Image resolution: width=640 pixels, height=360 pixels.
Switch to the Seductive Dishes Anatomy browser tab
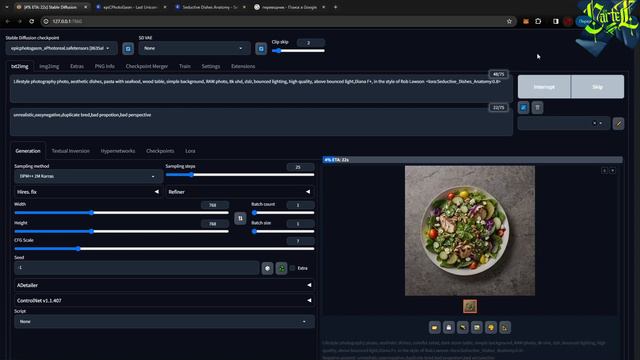point(210,7)
